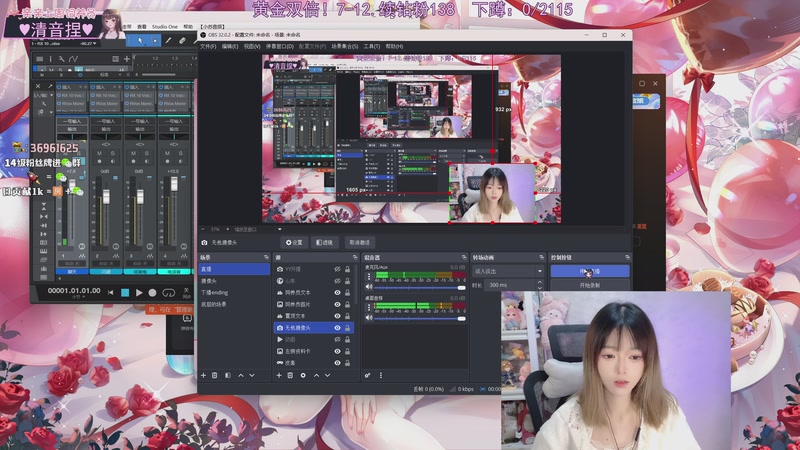Open source properties gear in Sources panel toolbar
Image resolution: width=800 pixels, height=450 pixels.
coord(303,376)
